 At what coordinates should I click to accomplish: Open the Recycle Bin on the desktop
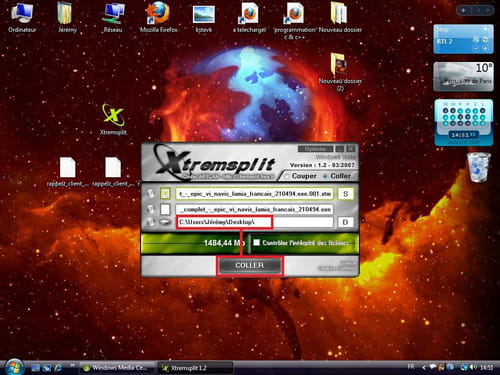click(479, 167)
